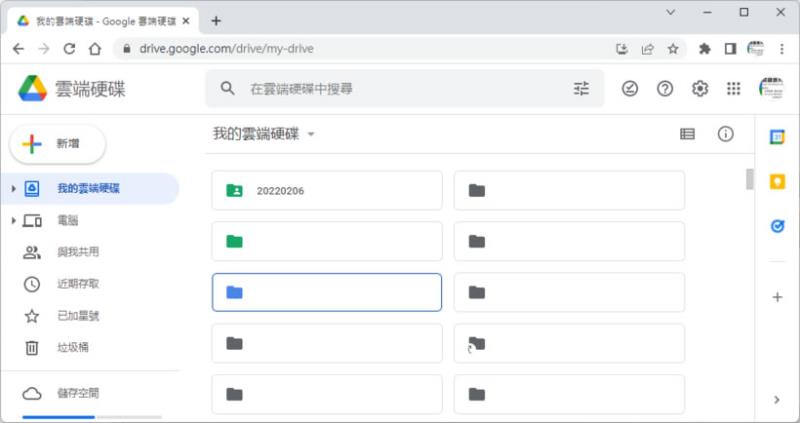This screenshot has height=423, width=800.
Task: Click the New (新增) button
Action: click(x=58, y=144)
